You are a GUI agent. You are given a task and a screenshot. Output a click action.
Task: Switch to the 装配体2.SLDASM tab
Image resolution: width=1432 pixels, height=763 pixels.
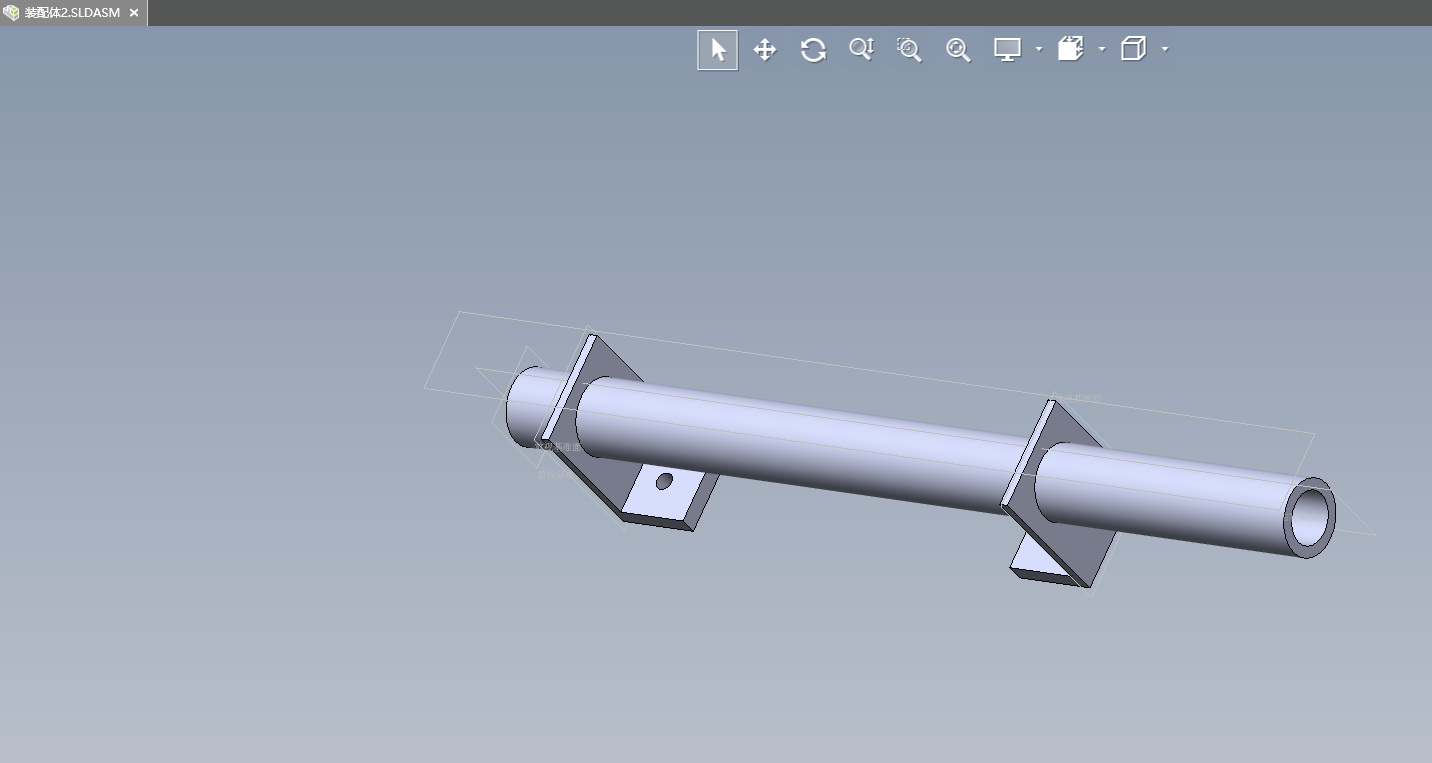72,13
